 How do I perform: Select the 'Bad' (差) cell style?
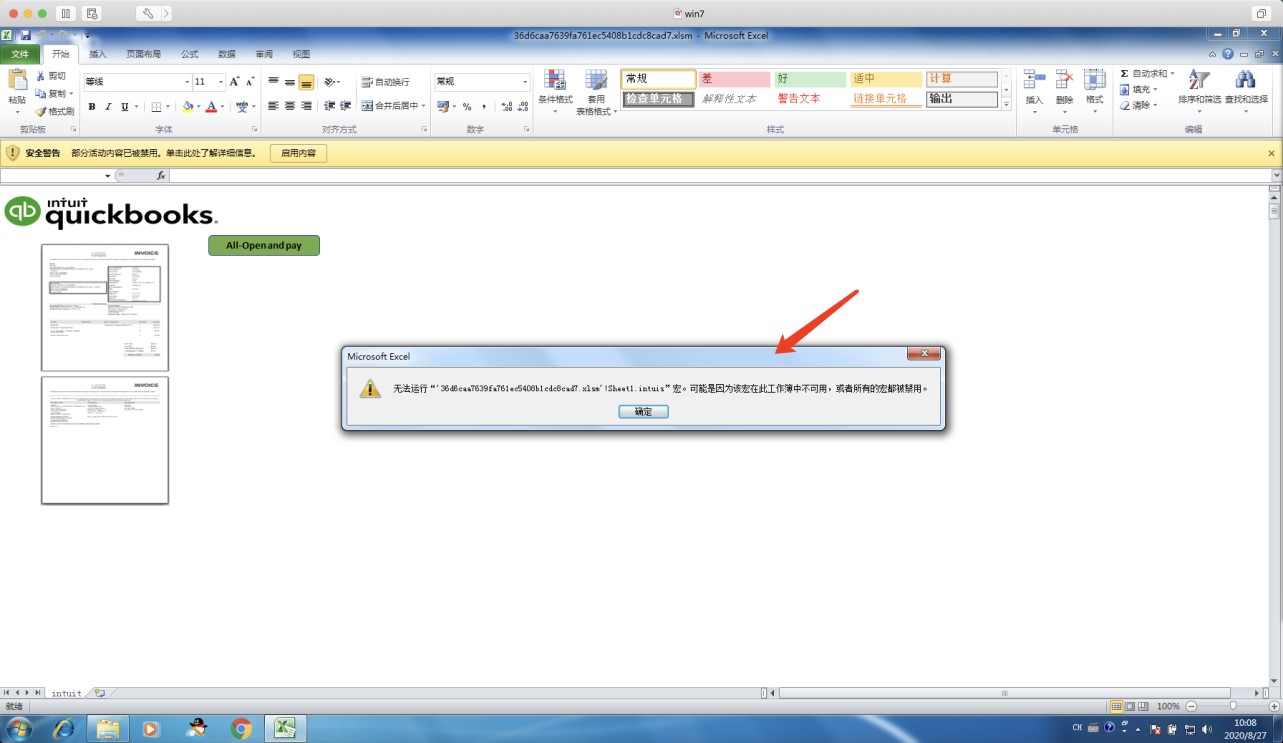pyautogui.click(x=734, y=79)
